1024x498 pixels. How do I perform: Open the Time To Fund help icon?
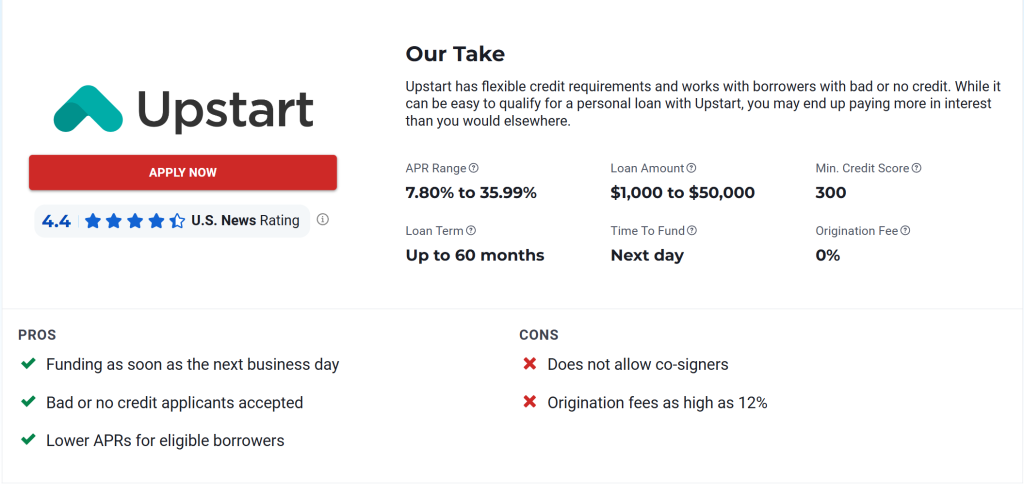692,230
